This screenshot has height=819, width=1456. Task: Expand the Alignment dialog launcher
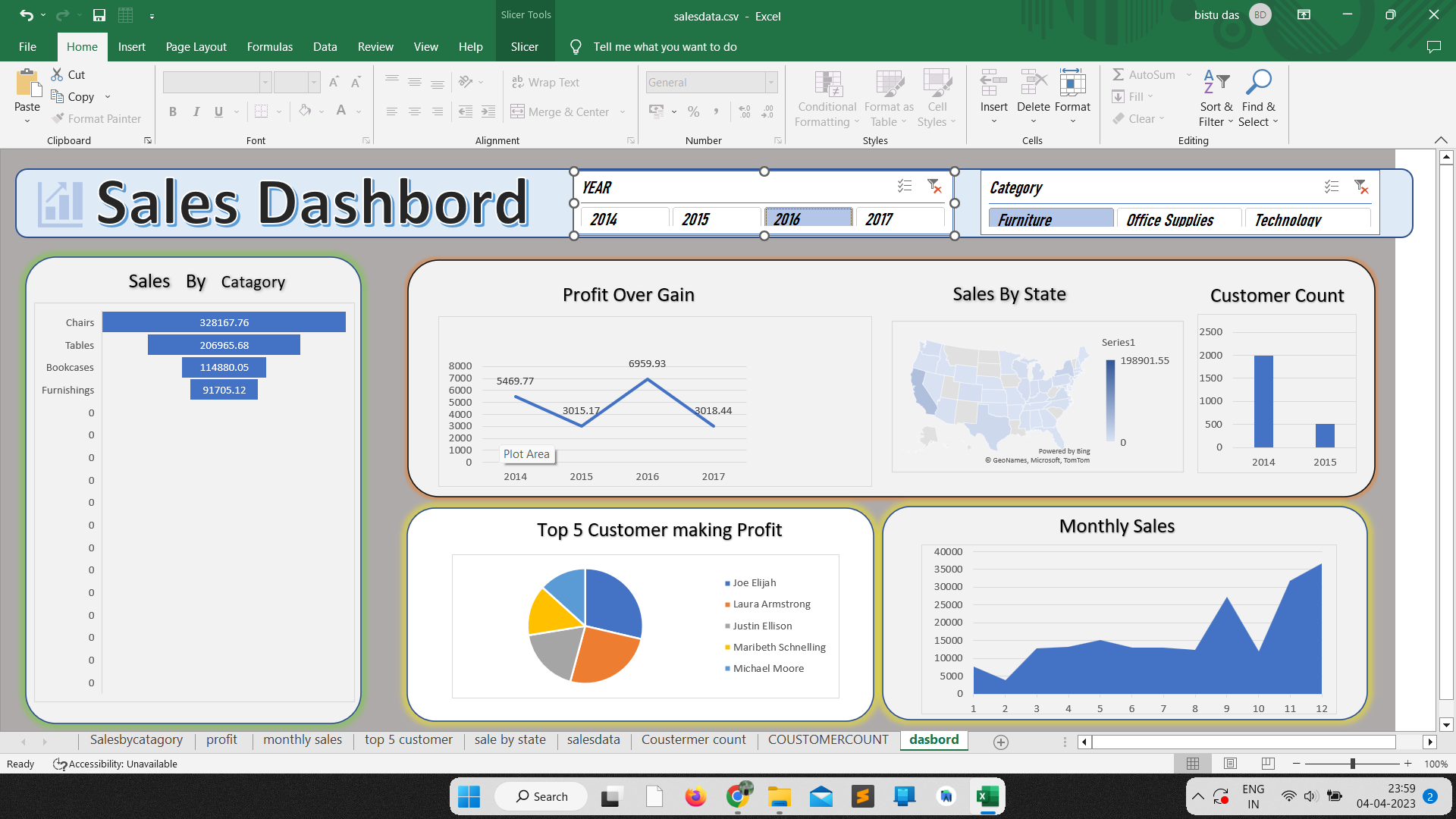(630, 140)
